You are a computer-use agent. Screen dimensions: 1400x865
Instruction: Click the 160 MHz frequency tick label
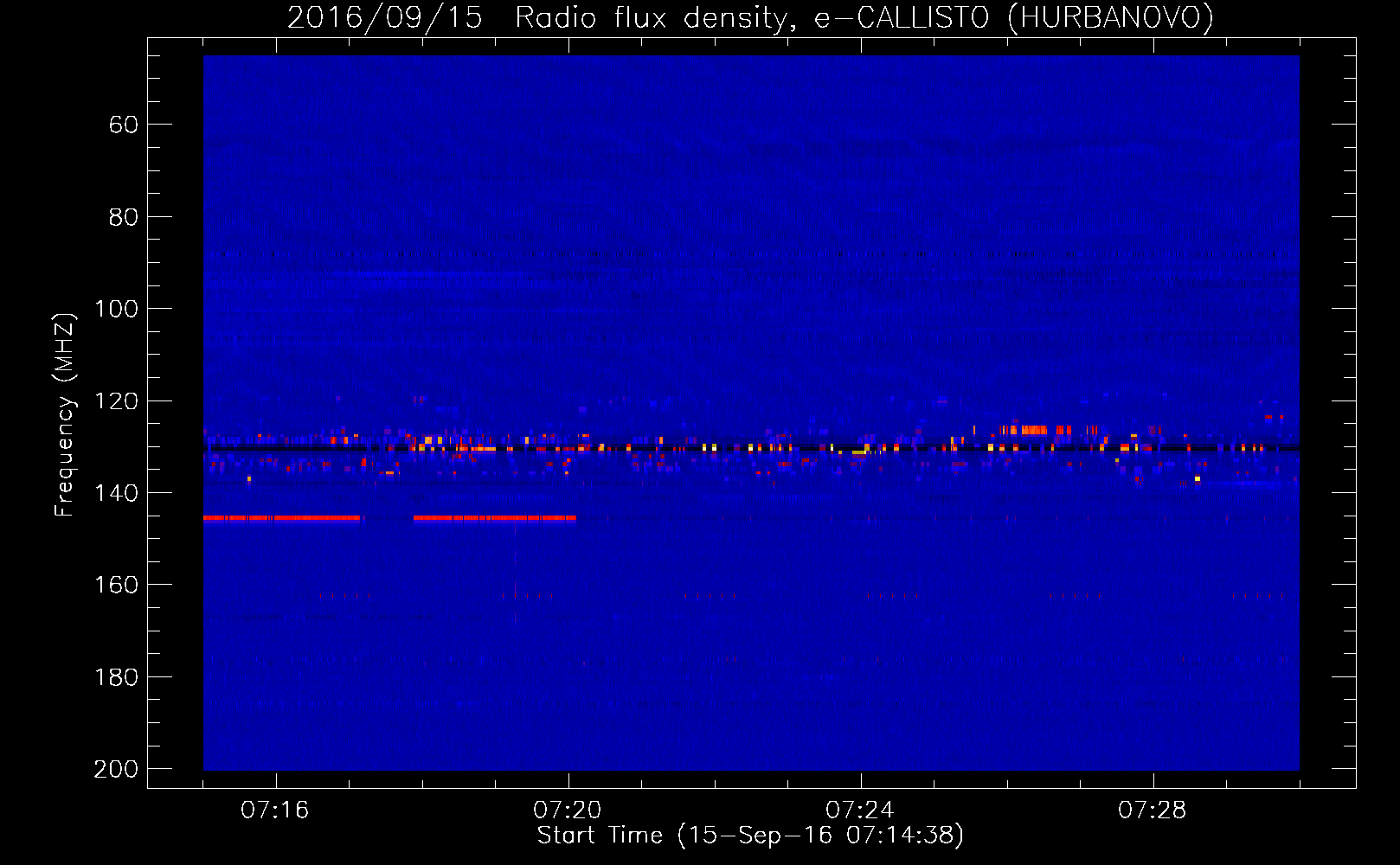click(116, 585)
